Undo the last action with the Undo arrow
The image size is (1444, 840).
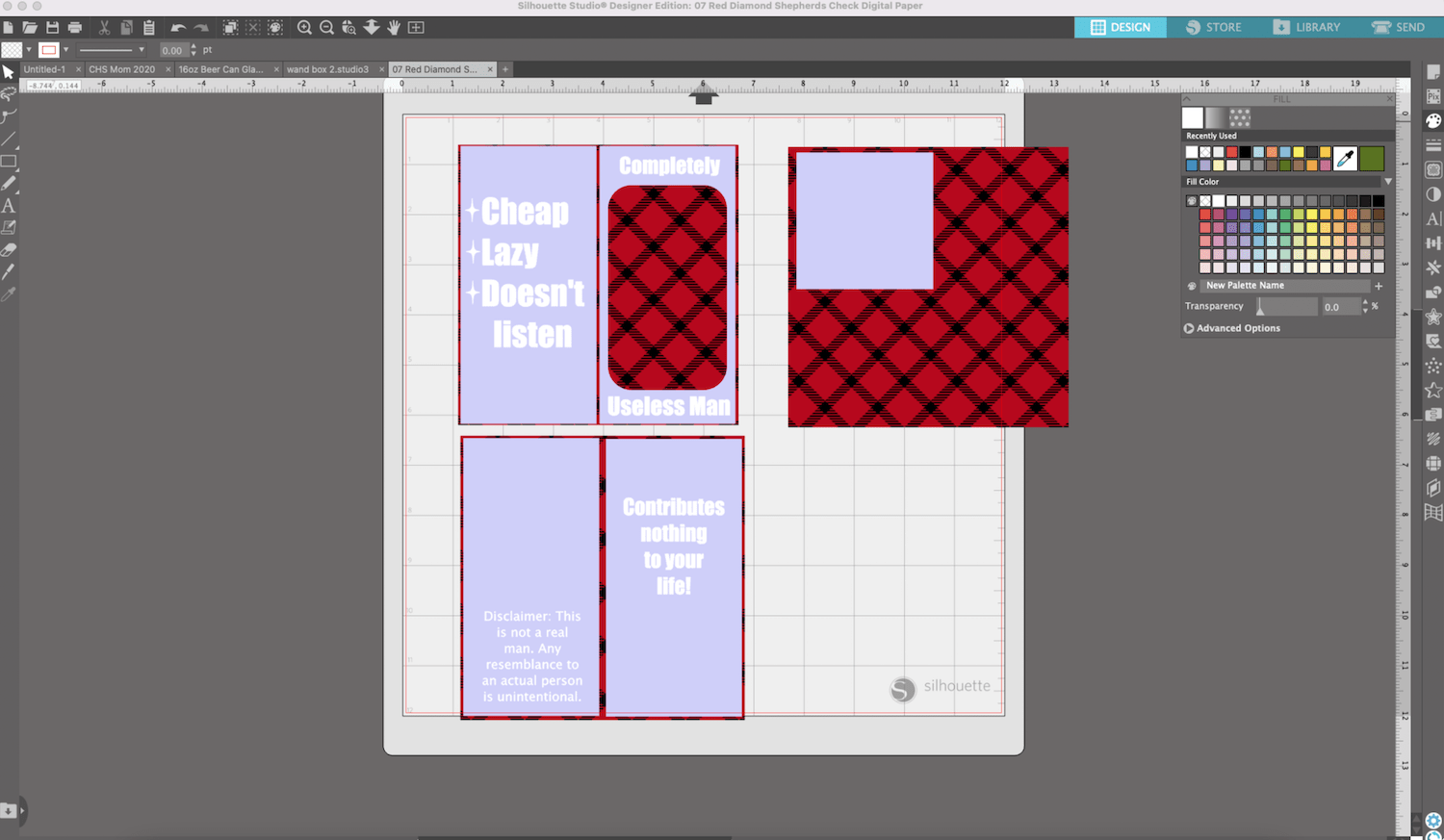pyautogui.click(x=178, y=28)
